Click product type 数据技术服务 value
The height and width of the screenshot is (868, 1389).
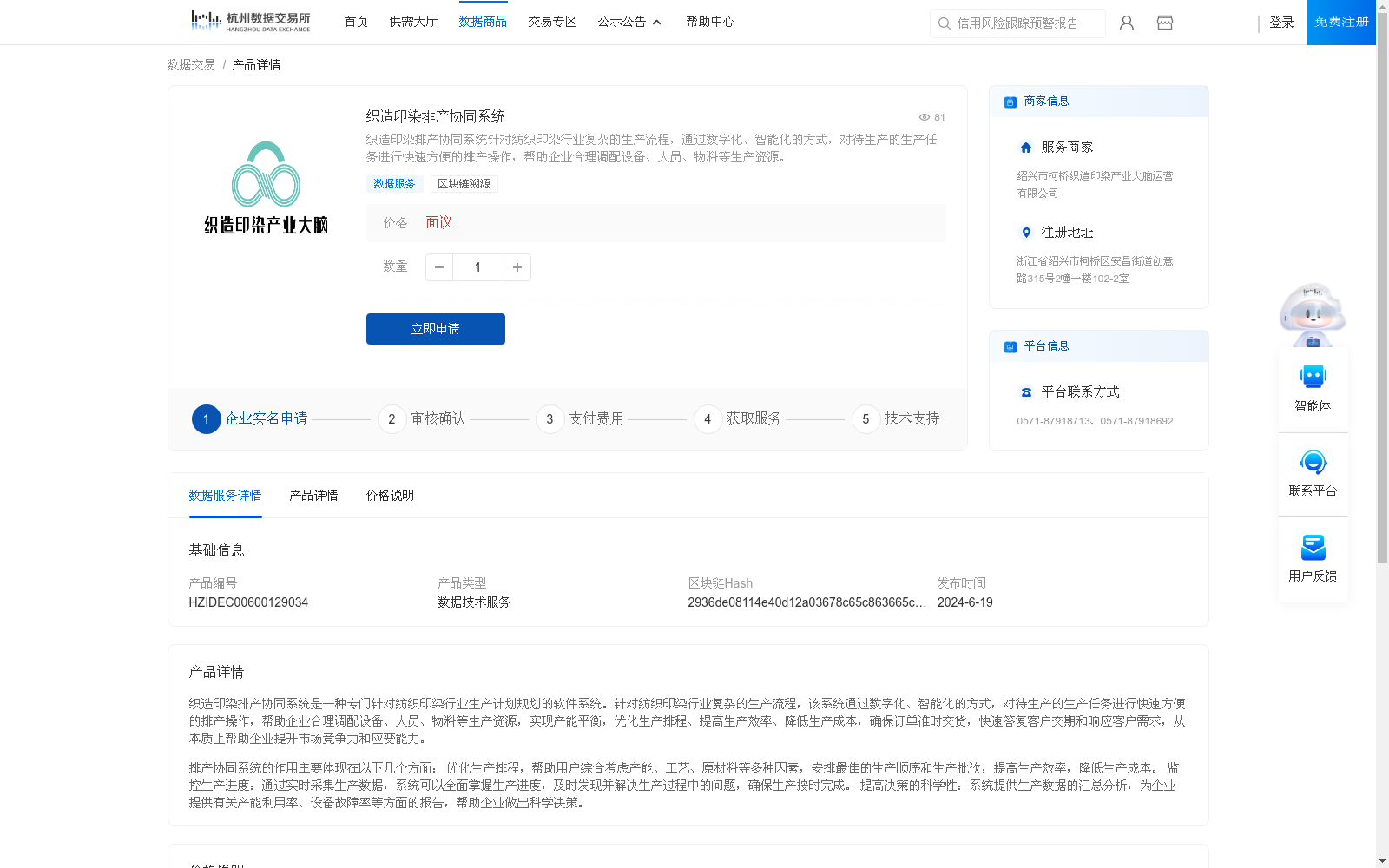[x=474, y=602]
